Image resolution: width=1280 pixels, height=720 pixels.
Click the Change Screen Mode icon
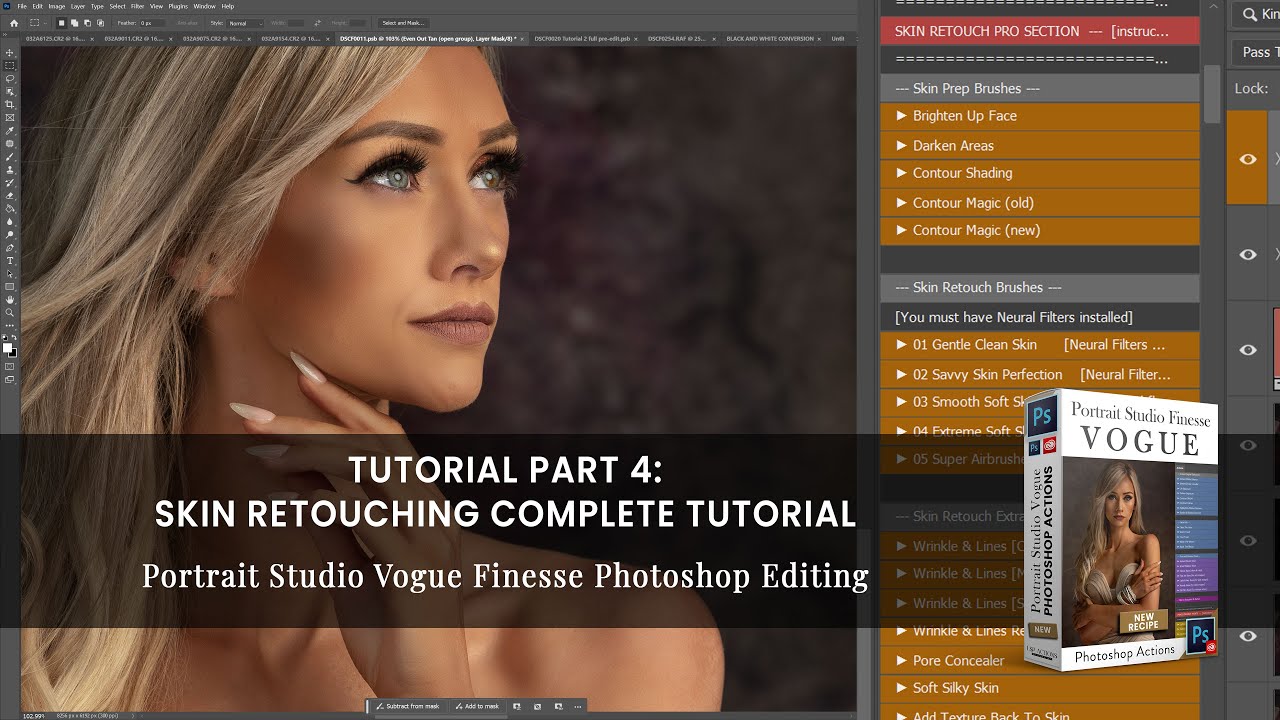[10, 380]
